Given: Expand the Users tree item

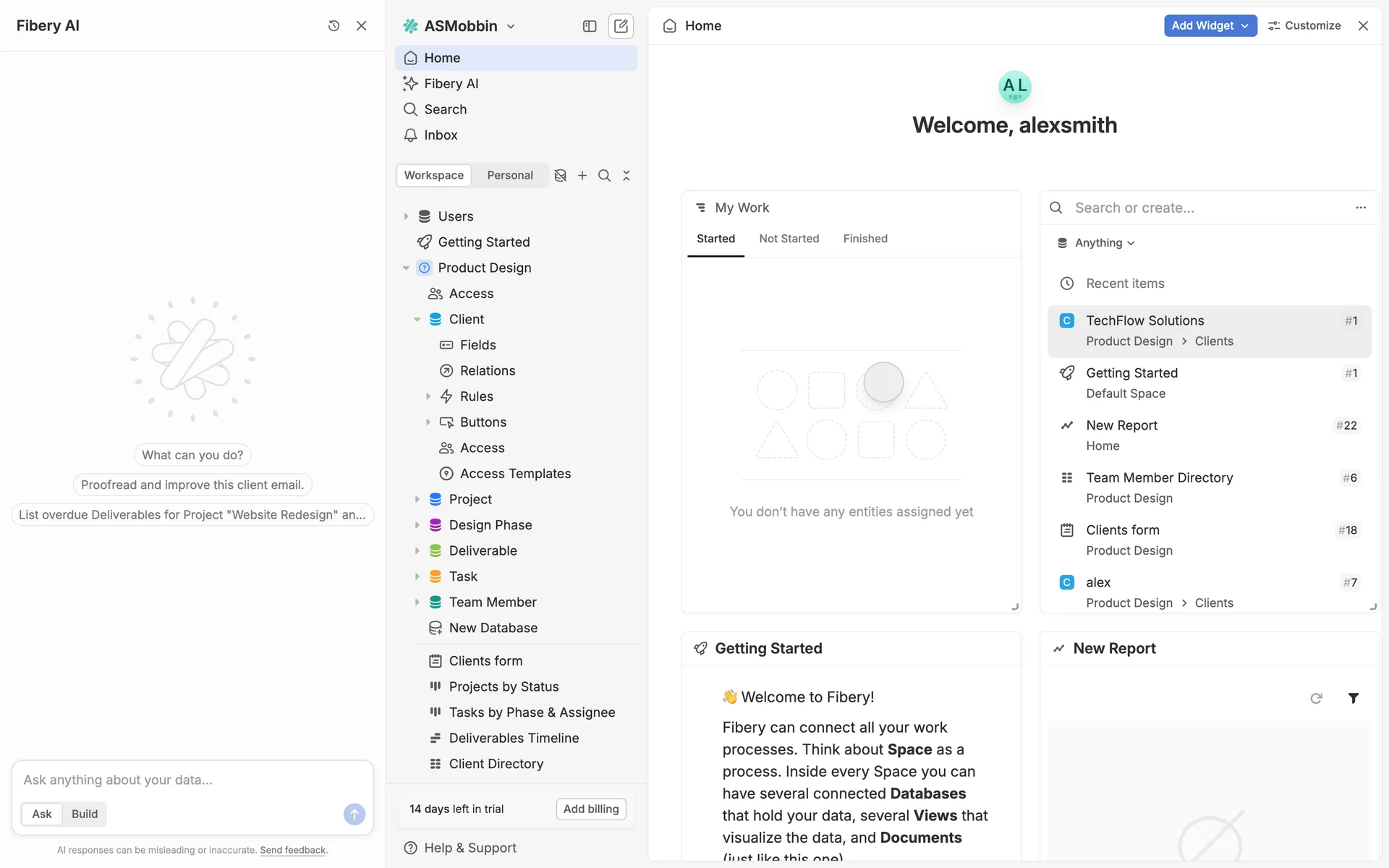Looking at the screenshot, I should (x=406, y=216).
